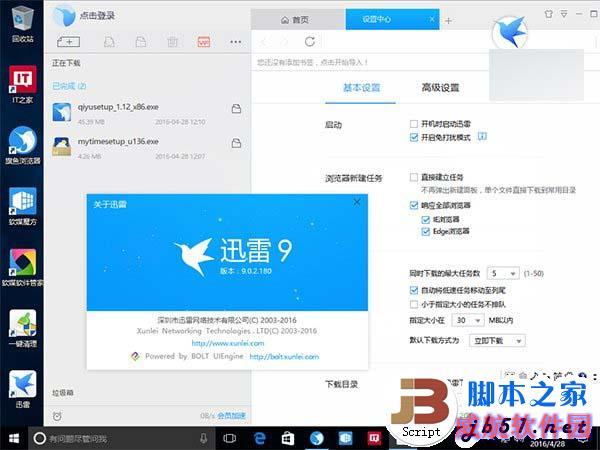Click Task View taskbar icon
The image size is (600, 450).
point(230,439)
